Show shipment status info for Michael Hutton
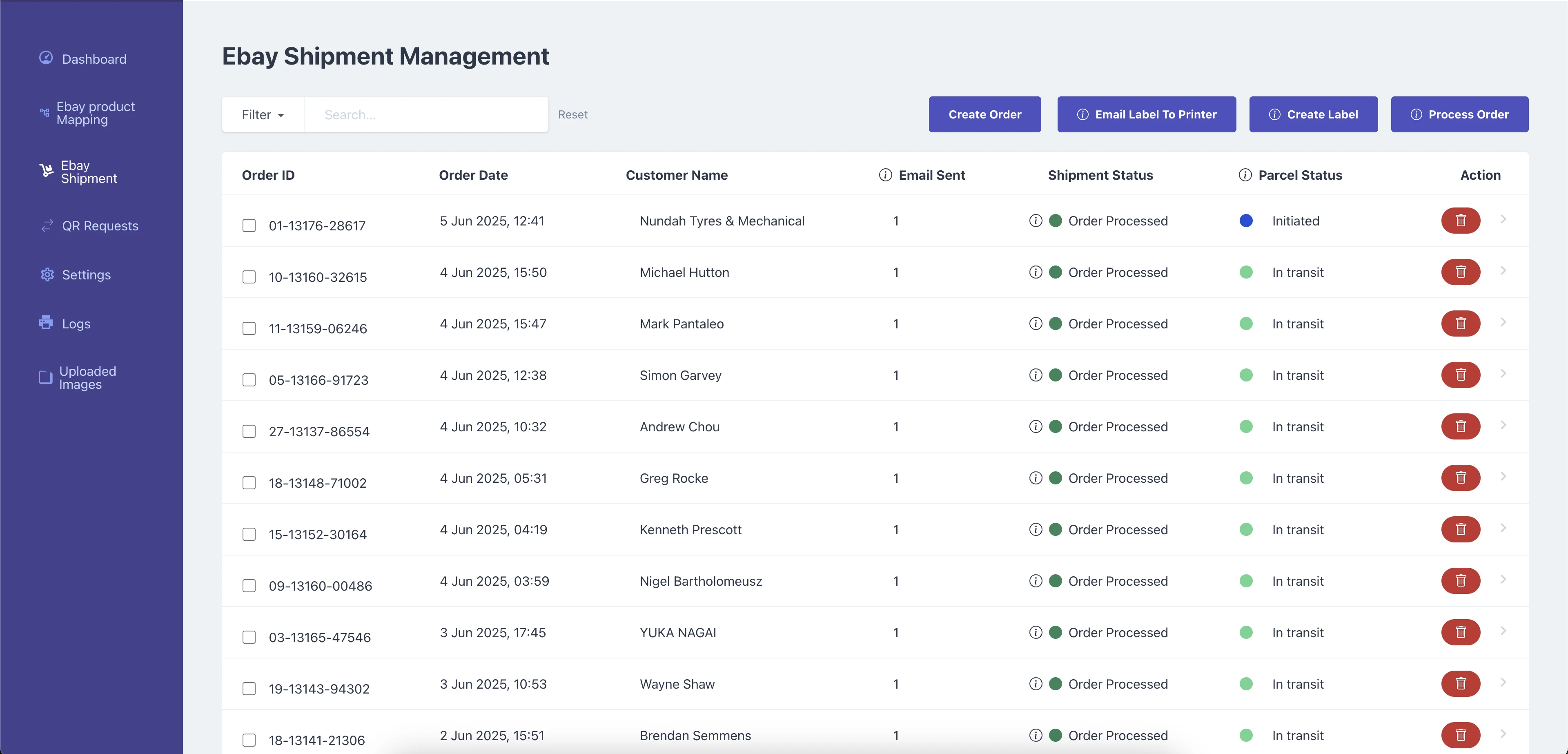This screenshot has width=1568, height=754. point(1036,272)
